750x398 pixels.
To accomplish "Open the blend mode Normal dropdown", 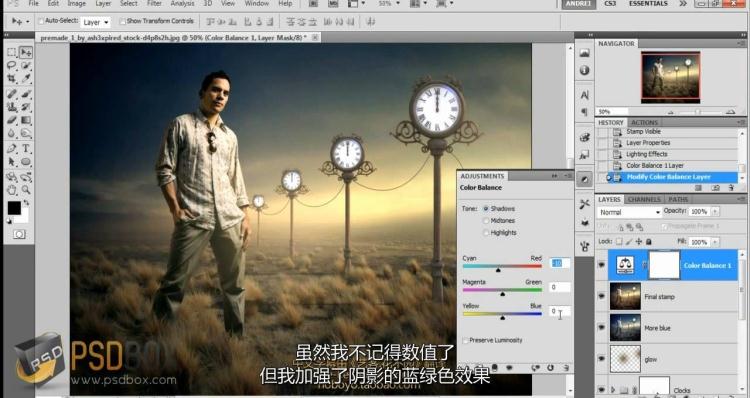I will pos(629,212).
